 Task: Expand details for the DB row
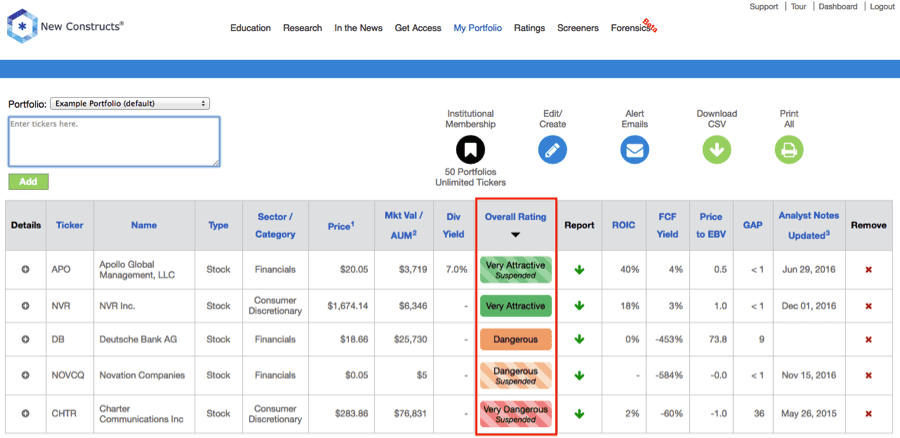(x=25, y=339)
